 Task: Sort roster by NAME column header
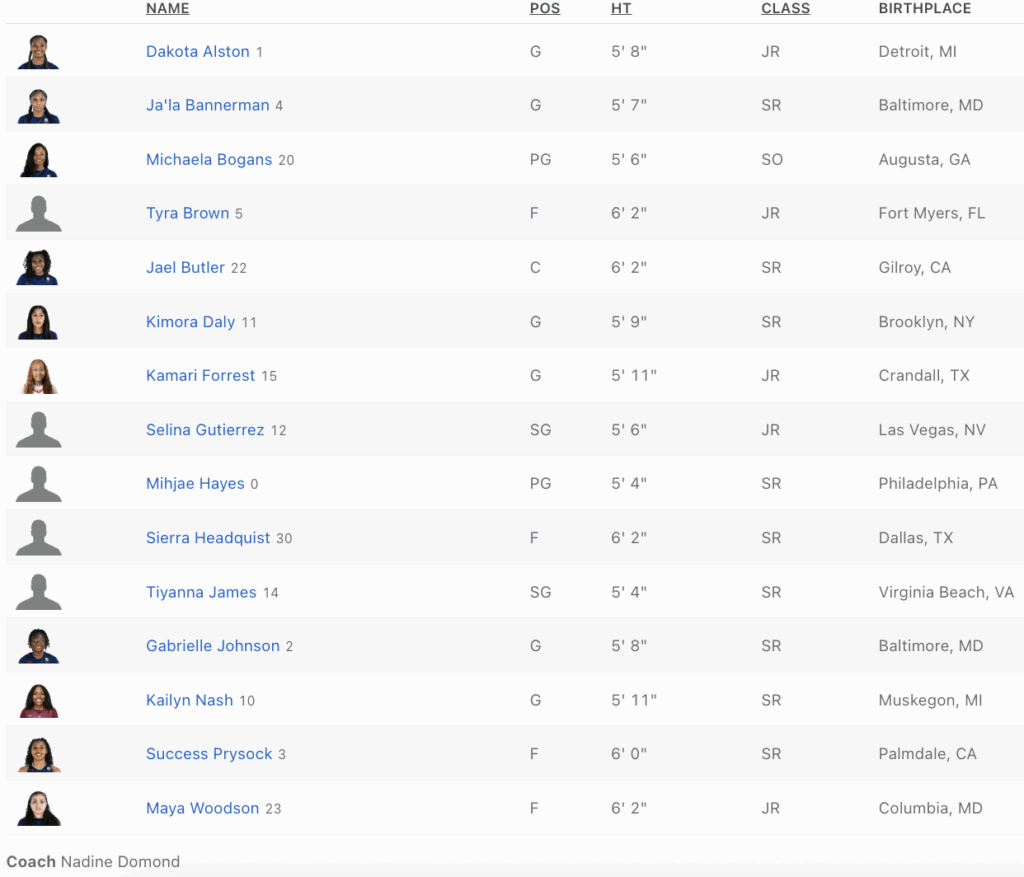(x=167, y=9)
